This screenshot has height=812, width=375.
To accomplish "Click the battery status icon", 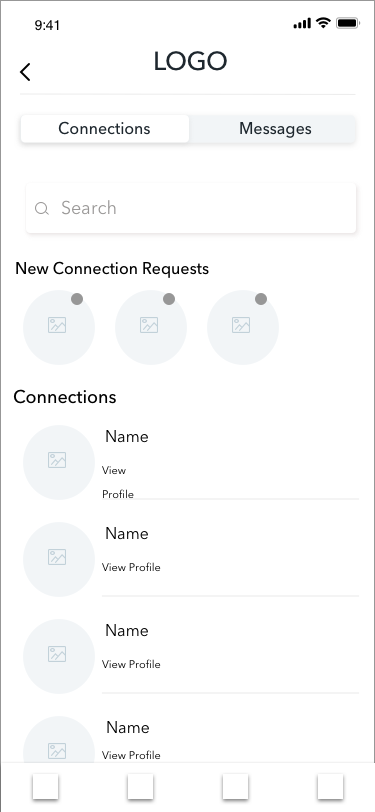I will [x=347, y=23].
